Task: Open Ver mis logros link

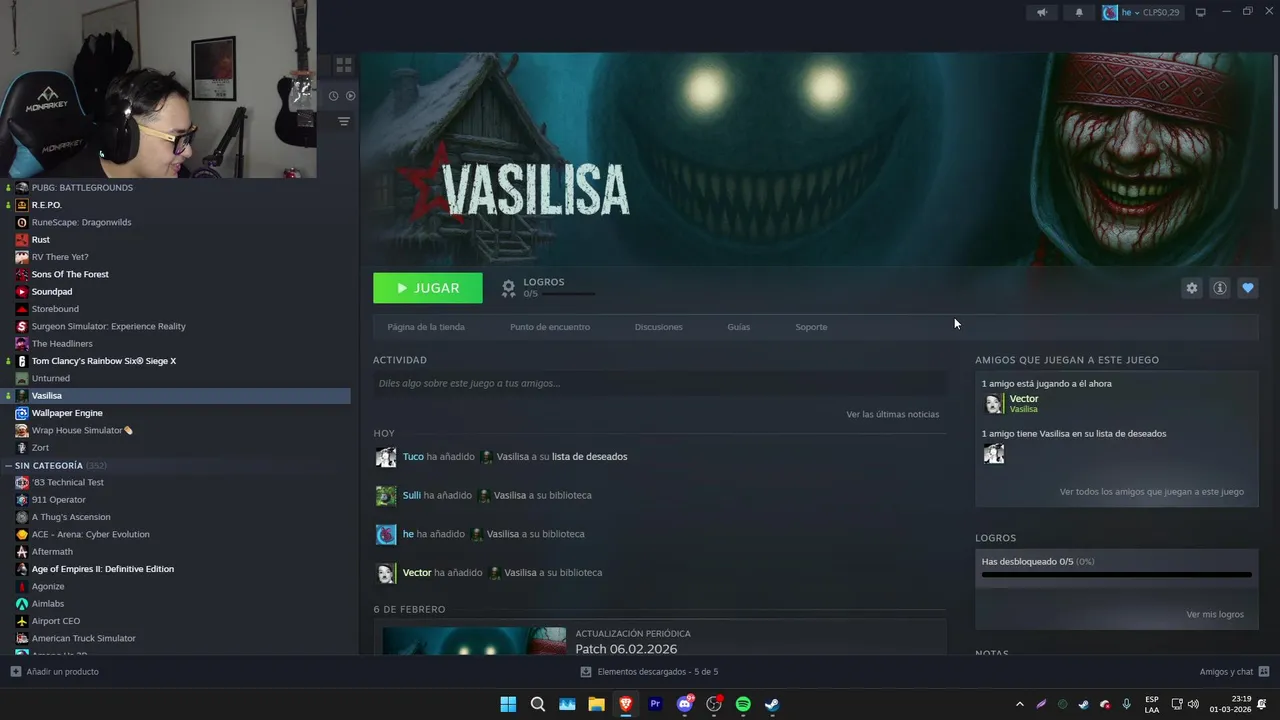Action: (1215, 615)
